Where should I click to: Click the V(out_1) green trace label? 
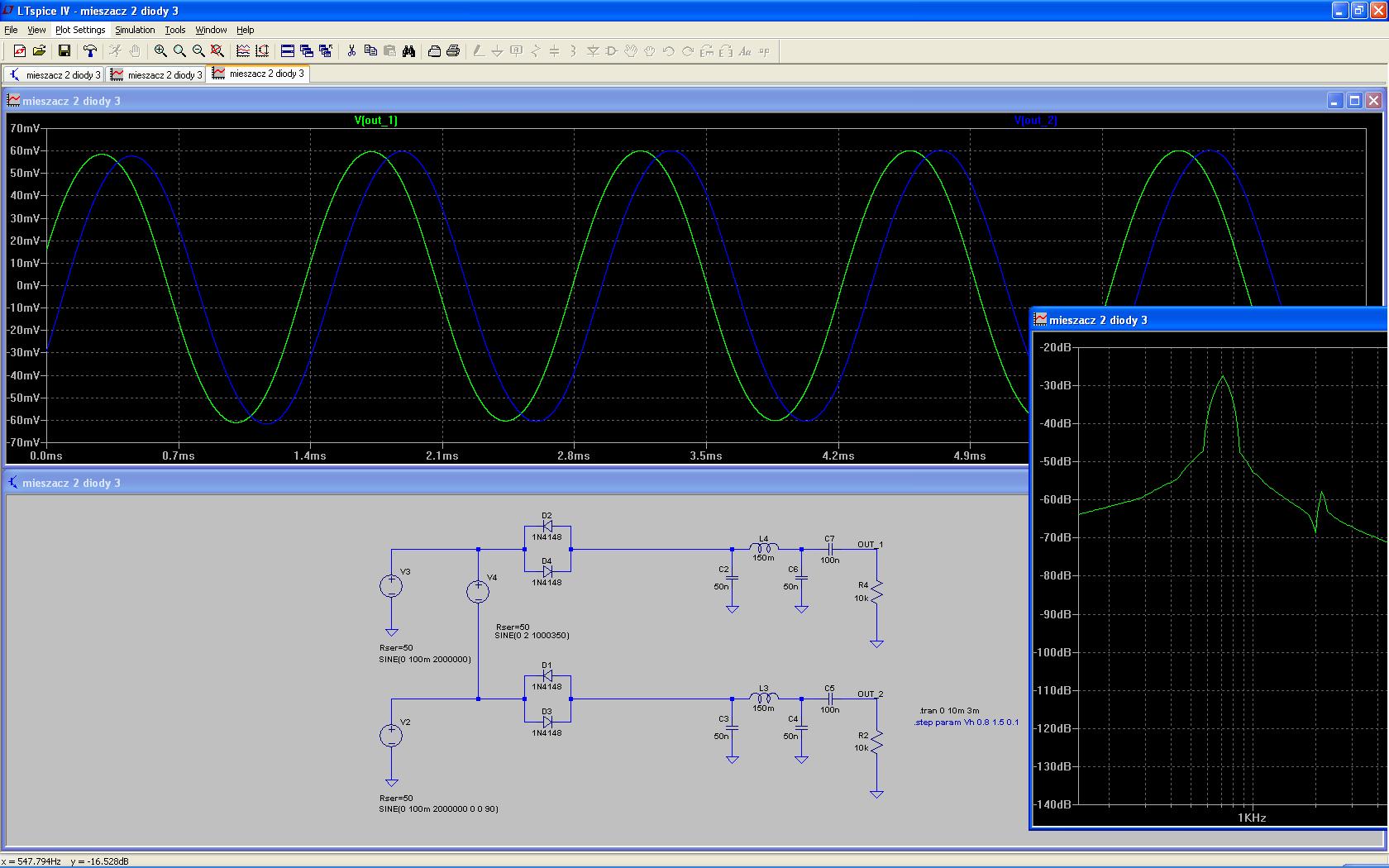point(375,121)
